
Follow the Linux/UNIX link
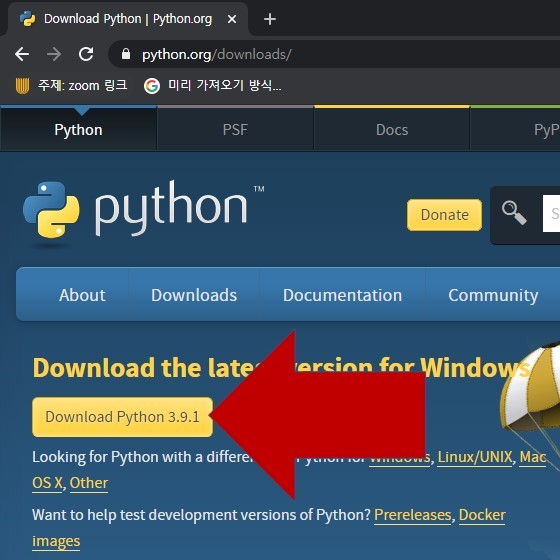pyautogui.click(x=475, y=457)
